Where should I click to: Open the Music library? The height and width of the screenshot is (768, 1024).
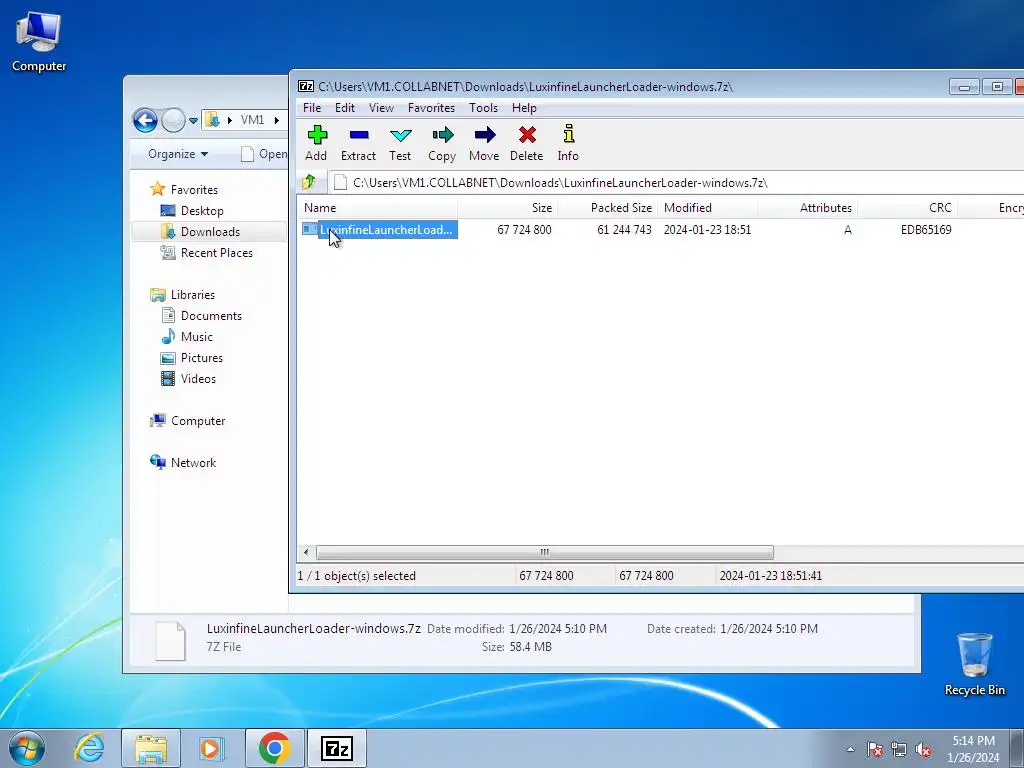pos(197,337)
